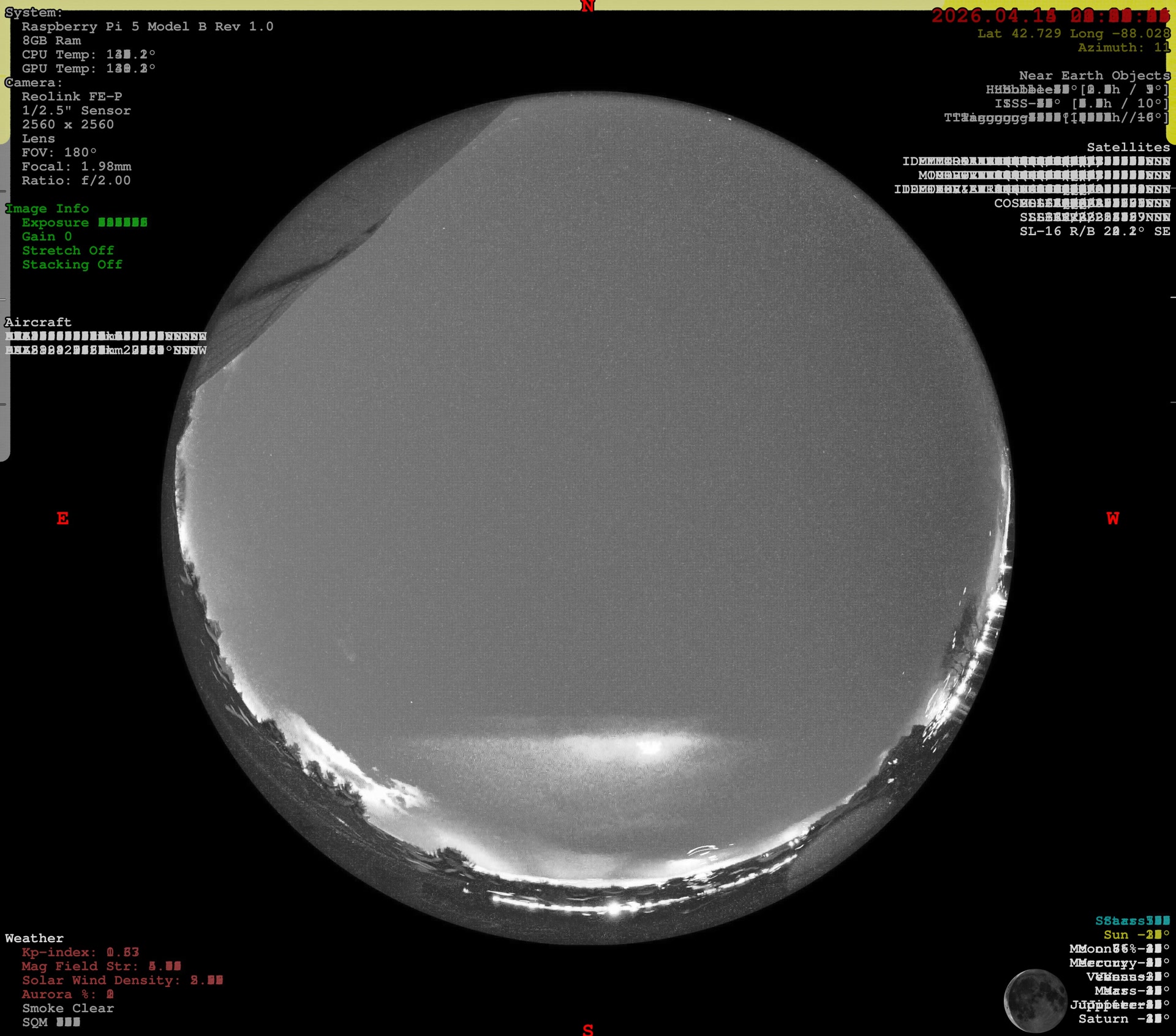Click the green Exposure bar indicator

[123, 222]
